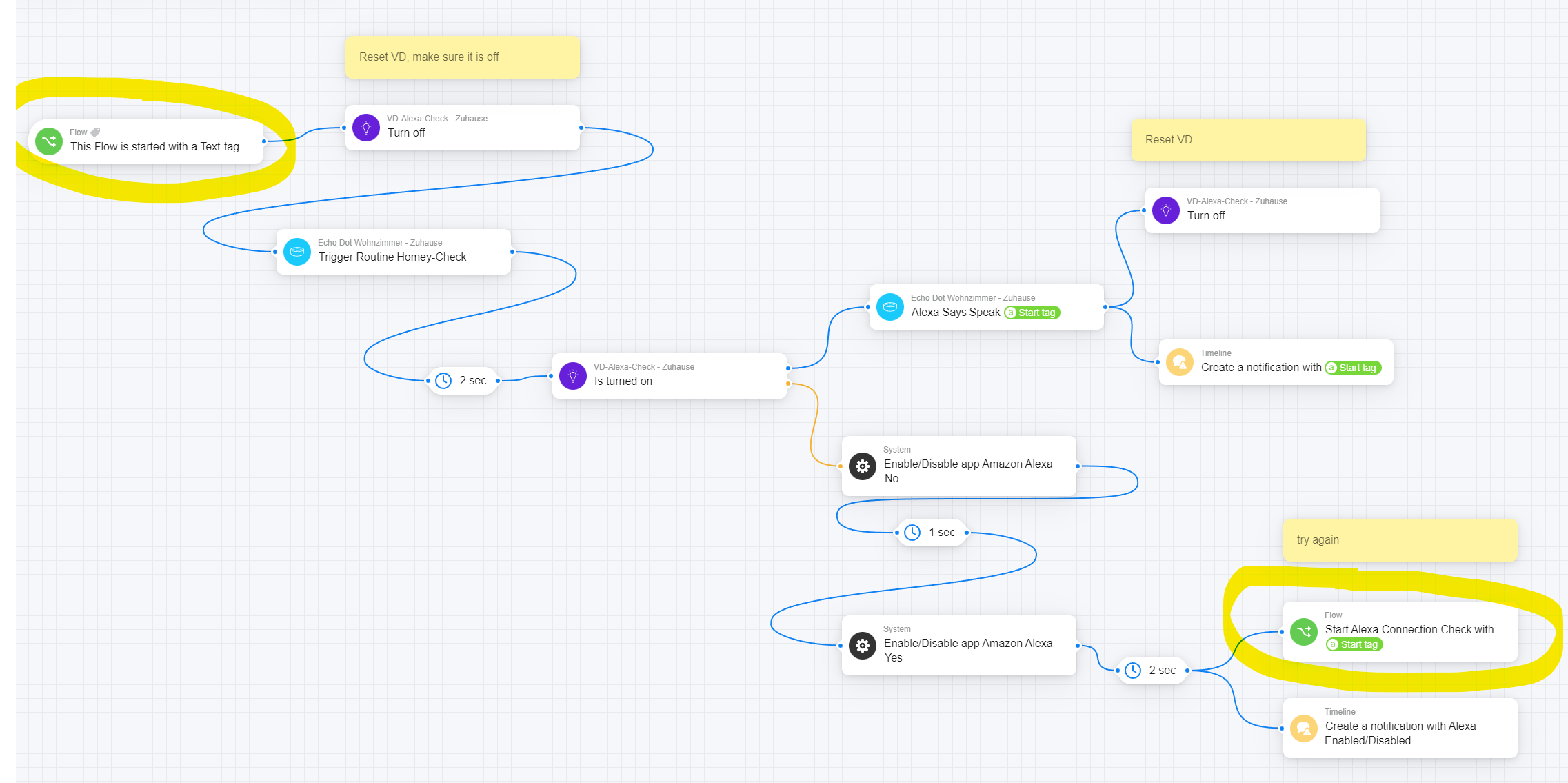The height and width of the screenshot is (783, 1568).
Task: Select the yellow 'try again' note
Action: coord(1400,540)
